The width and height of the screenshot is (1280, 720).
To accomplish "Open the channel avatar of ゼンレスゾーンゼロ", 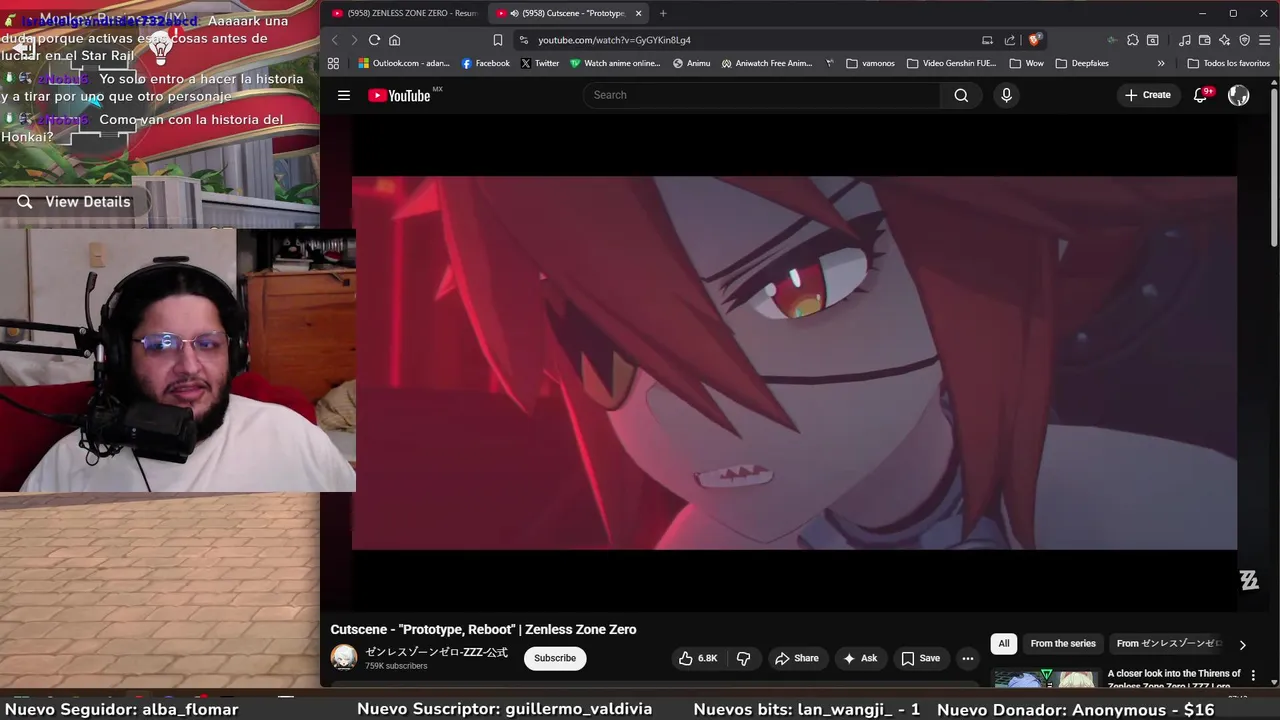I will tap(344, 657).
